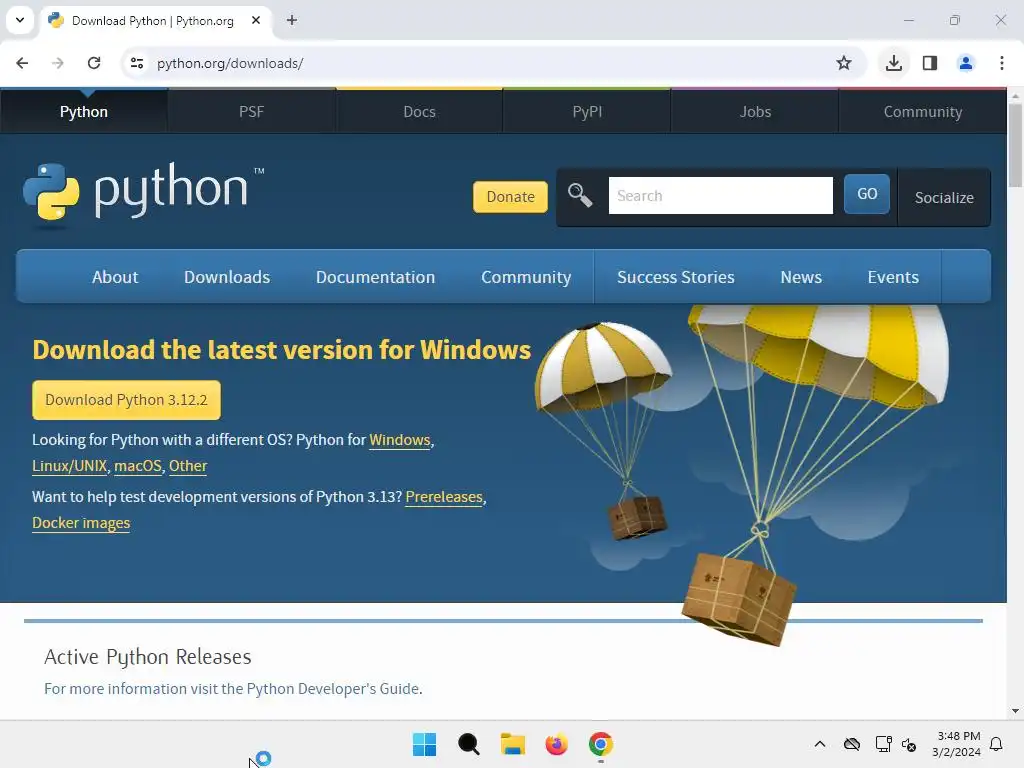Click the Chrome taskbar icon
This screenshot has height=768, width=1024.
pyautogui.click(x=601, y=744)
